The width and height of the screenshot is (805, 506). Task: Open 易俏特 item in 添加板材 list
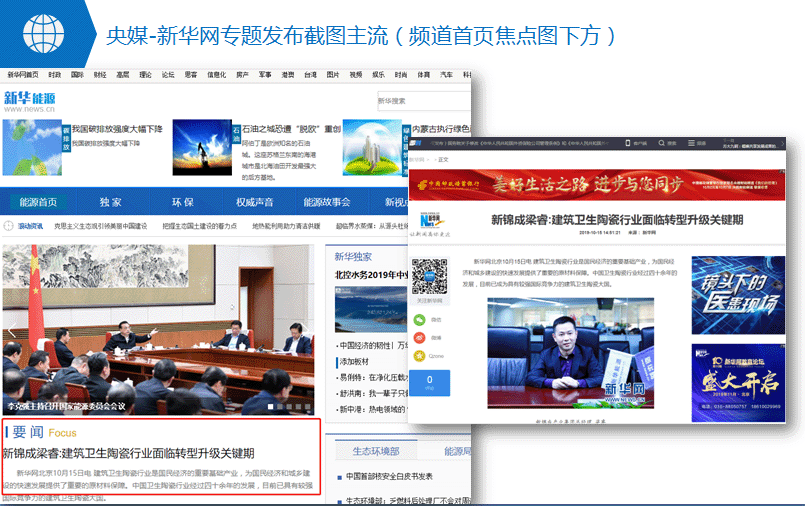click(x=372, y=377)
